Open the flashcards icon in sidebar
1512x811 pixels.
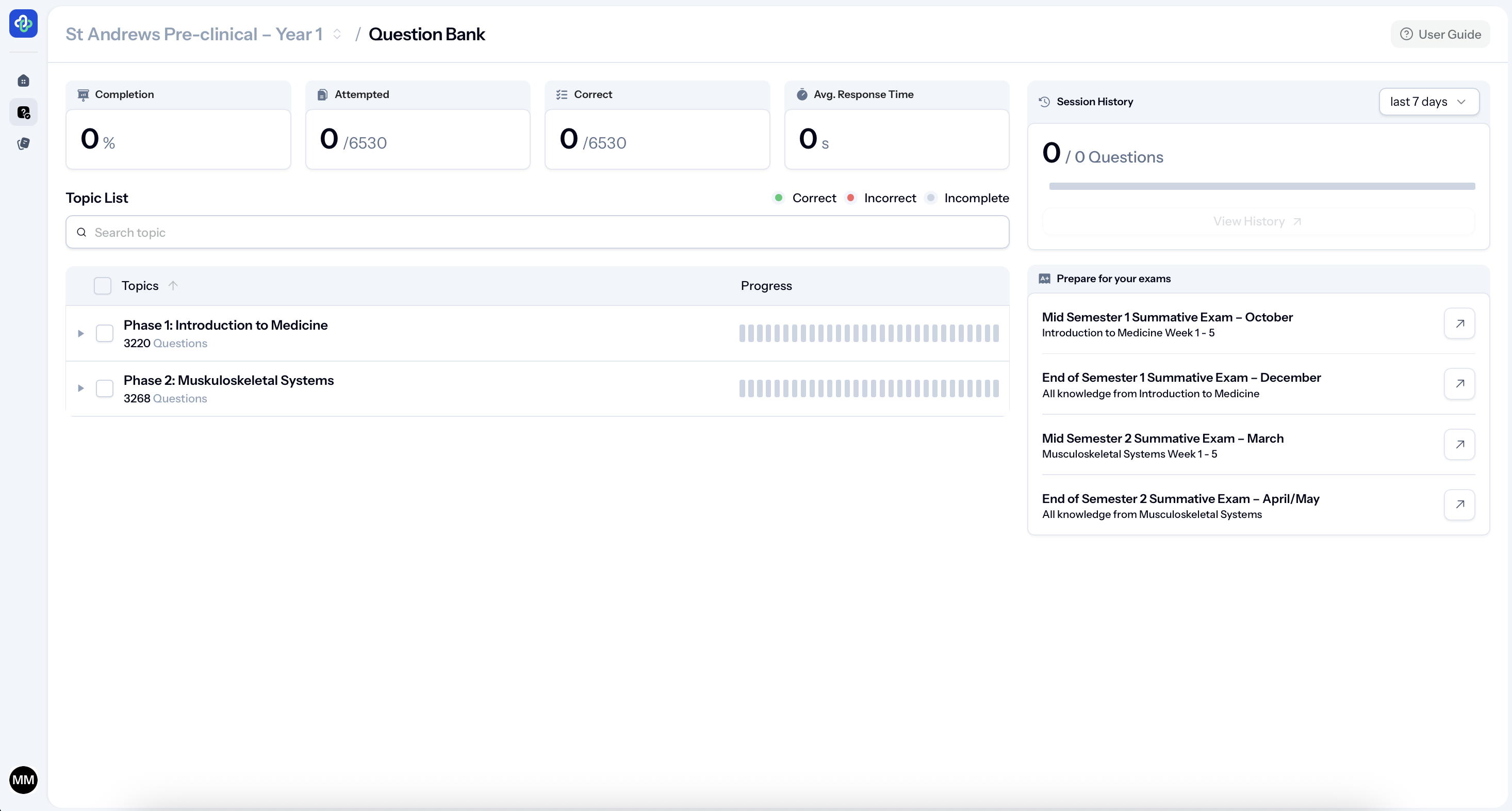coord(24,143)
